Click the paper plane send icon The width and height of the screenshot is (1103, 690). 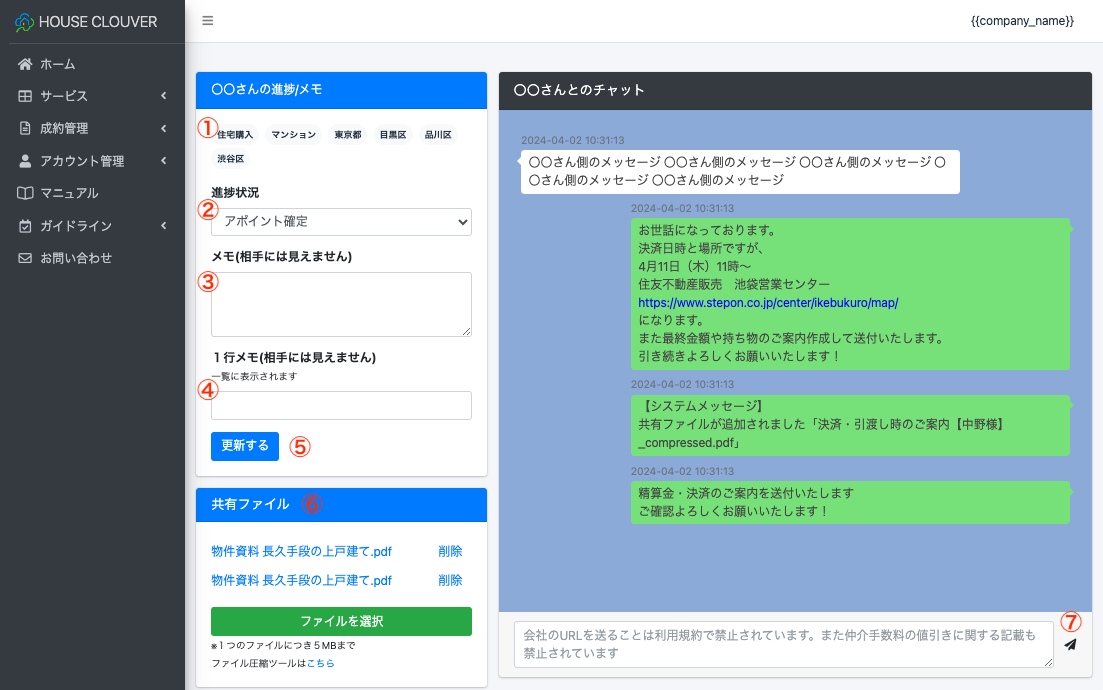[1070, 645]
